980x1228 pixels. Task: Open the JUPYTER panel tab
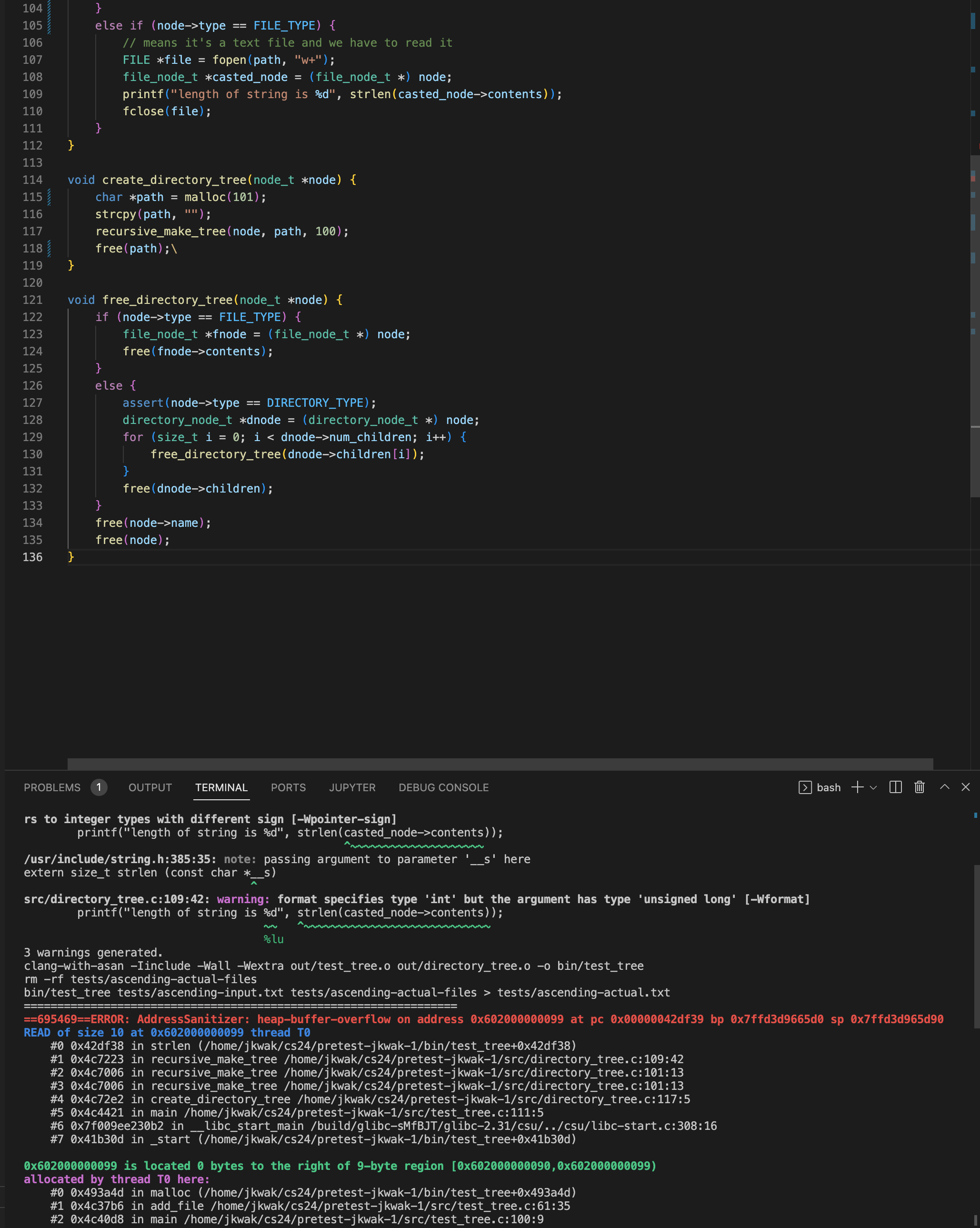click(x=352, y=787)
